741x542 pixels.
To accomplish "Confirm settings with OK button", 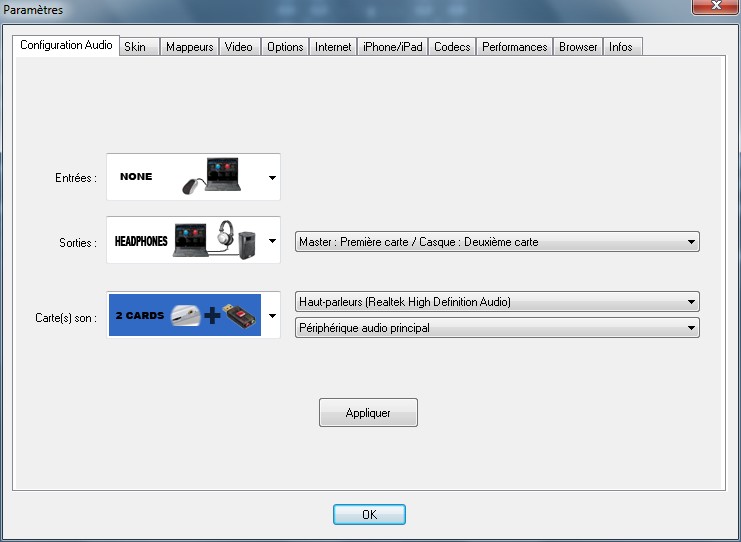I will tap(369, 514).
